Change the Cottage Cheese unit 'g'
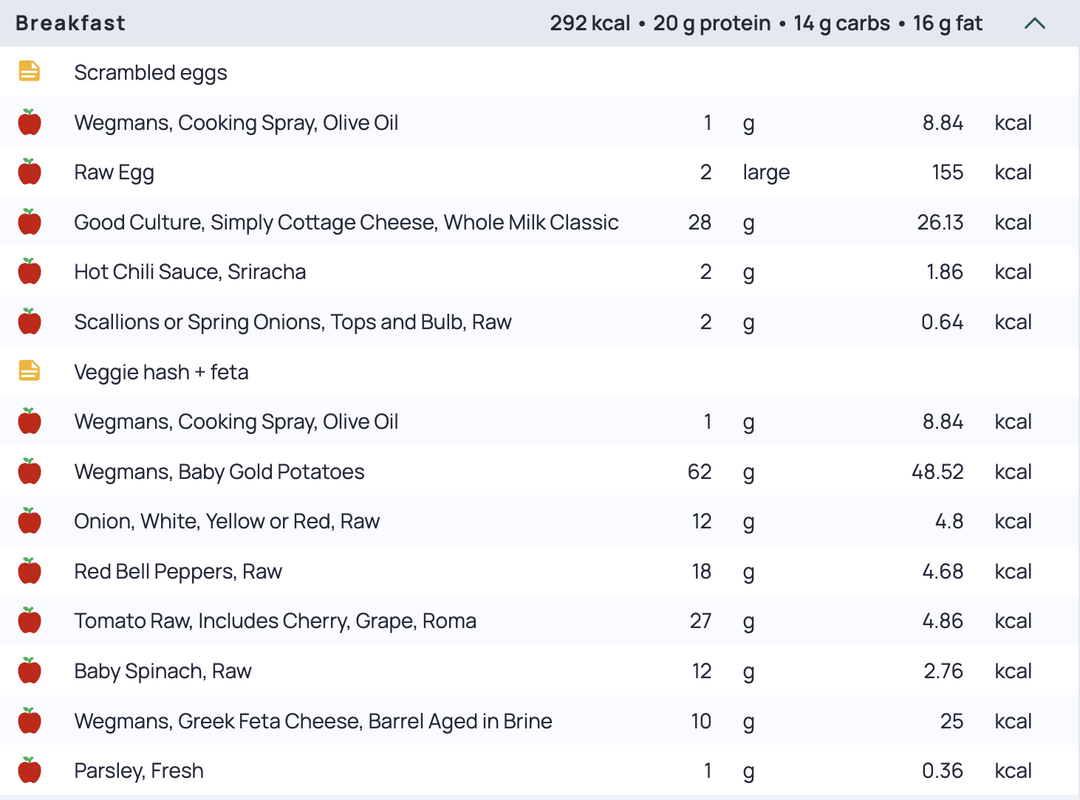The image size is (1080, 800). 749,223
